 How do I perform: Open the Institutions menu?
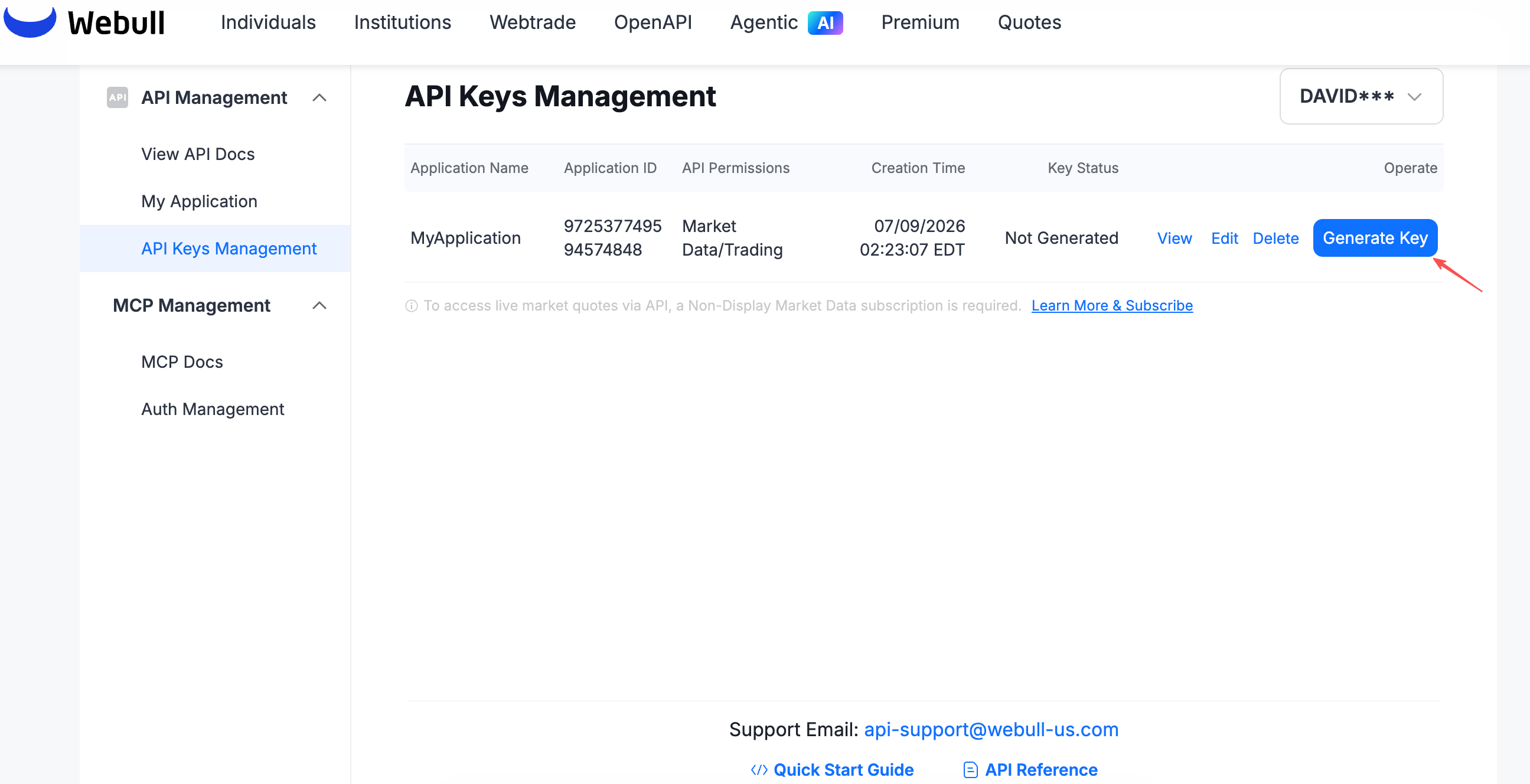coord(403,22)
